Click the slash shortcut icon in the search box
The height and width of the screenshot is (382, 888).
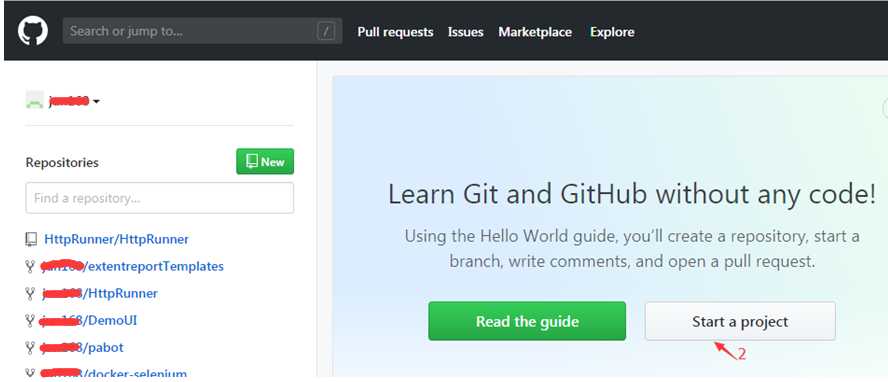point(326,32)
